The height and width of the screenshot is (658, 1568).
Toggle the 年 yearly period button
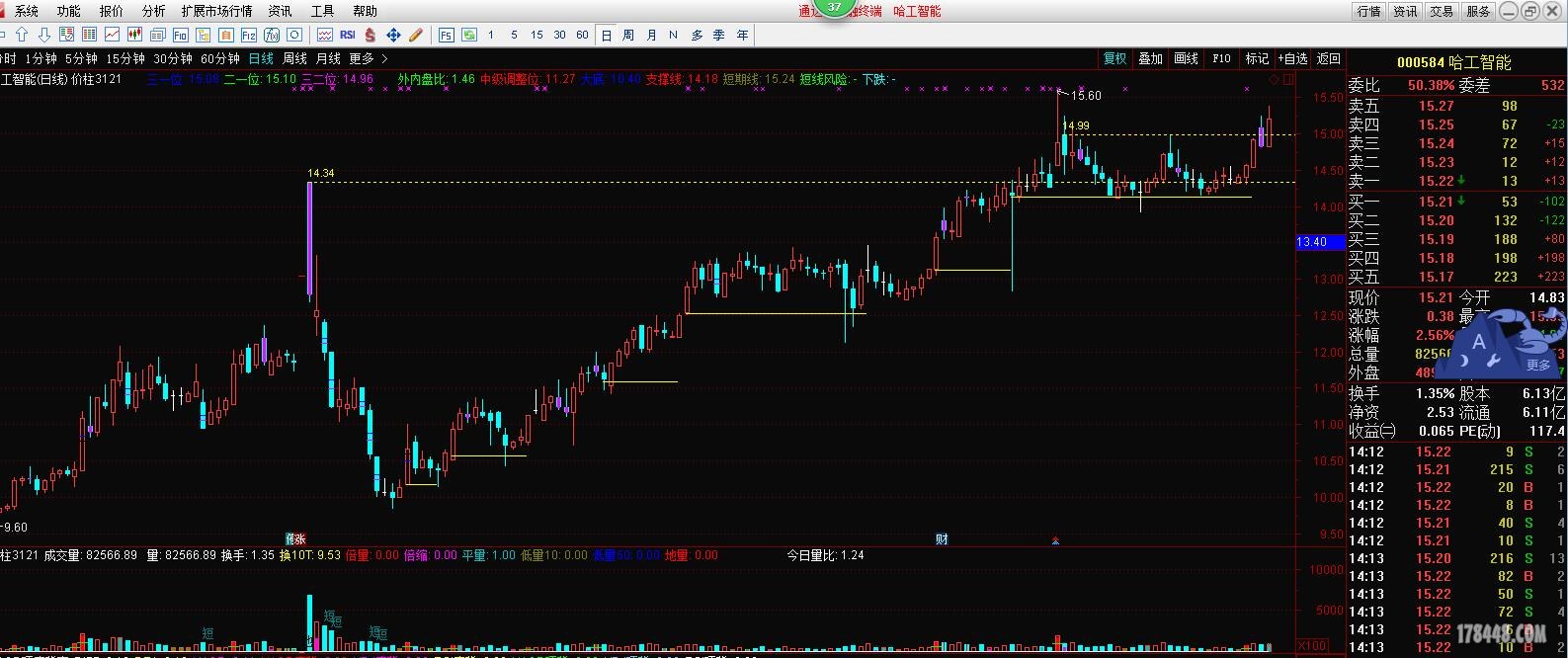click(742, 35)
